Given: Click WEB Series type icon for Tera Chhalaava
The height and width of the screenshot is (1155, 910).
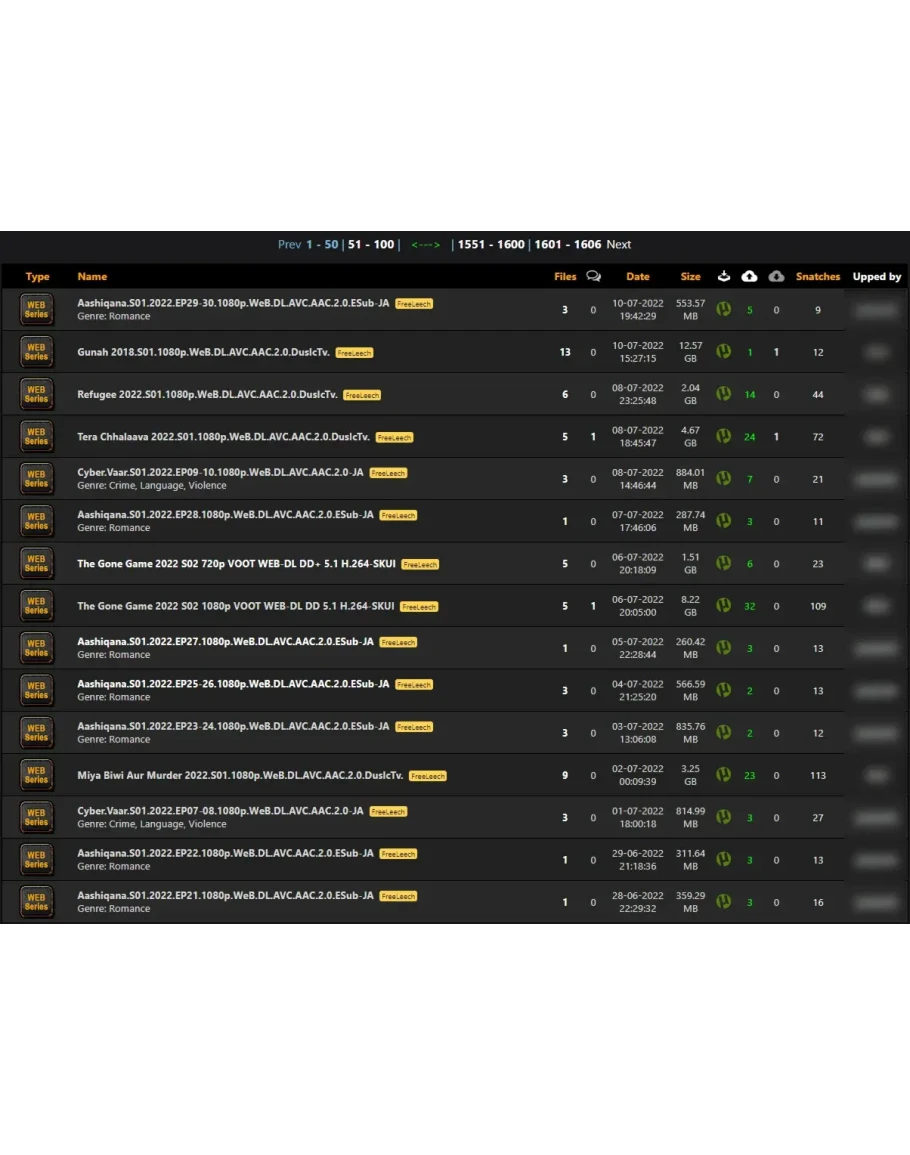Looking at the screenshot, I should [37, 436].
